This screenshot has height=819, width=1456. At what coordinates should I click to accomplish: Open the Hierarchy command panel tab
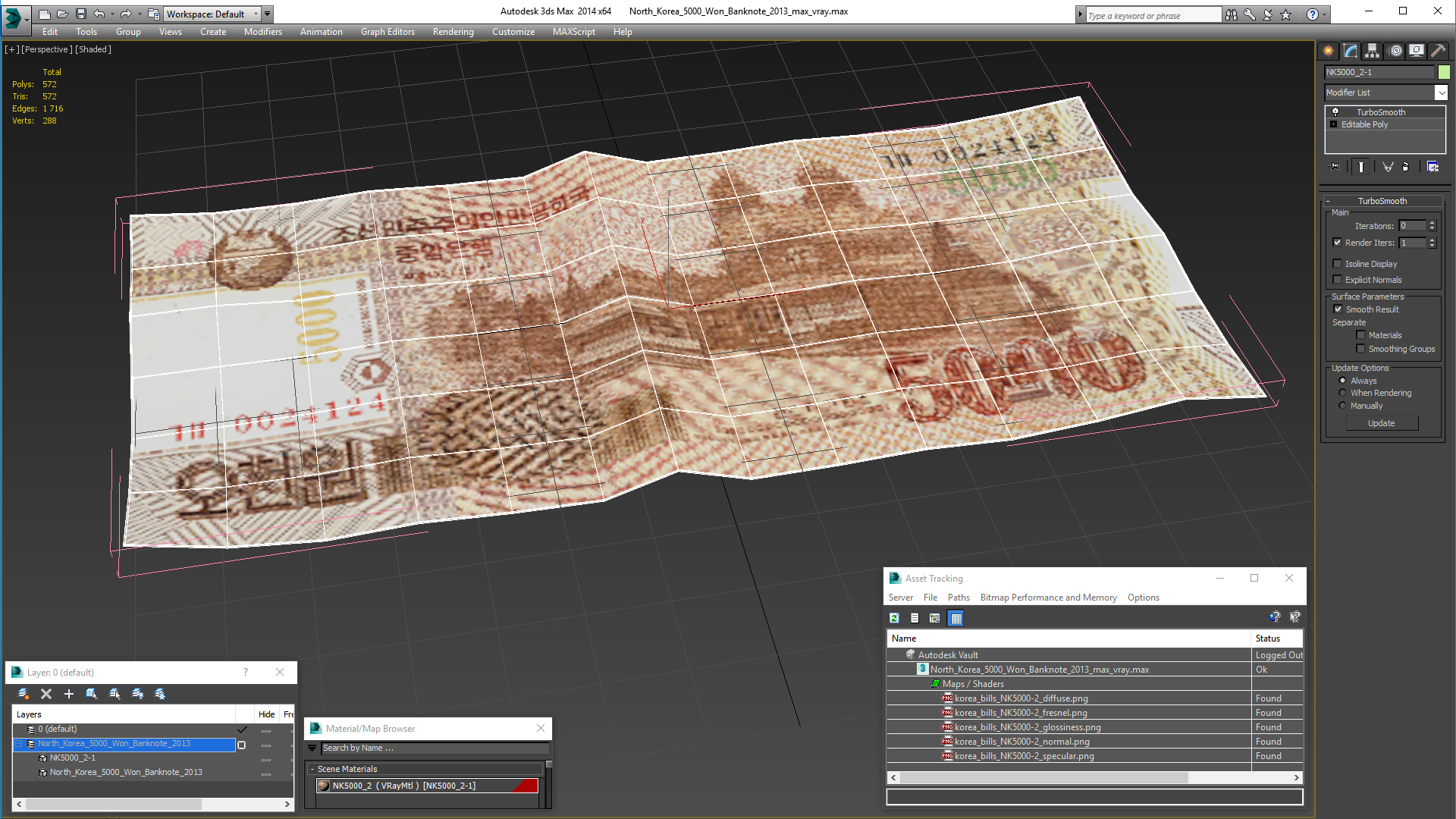click(1373, 51)
